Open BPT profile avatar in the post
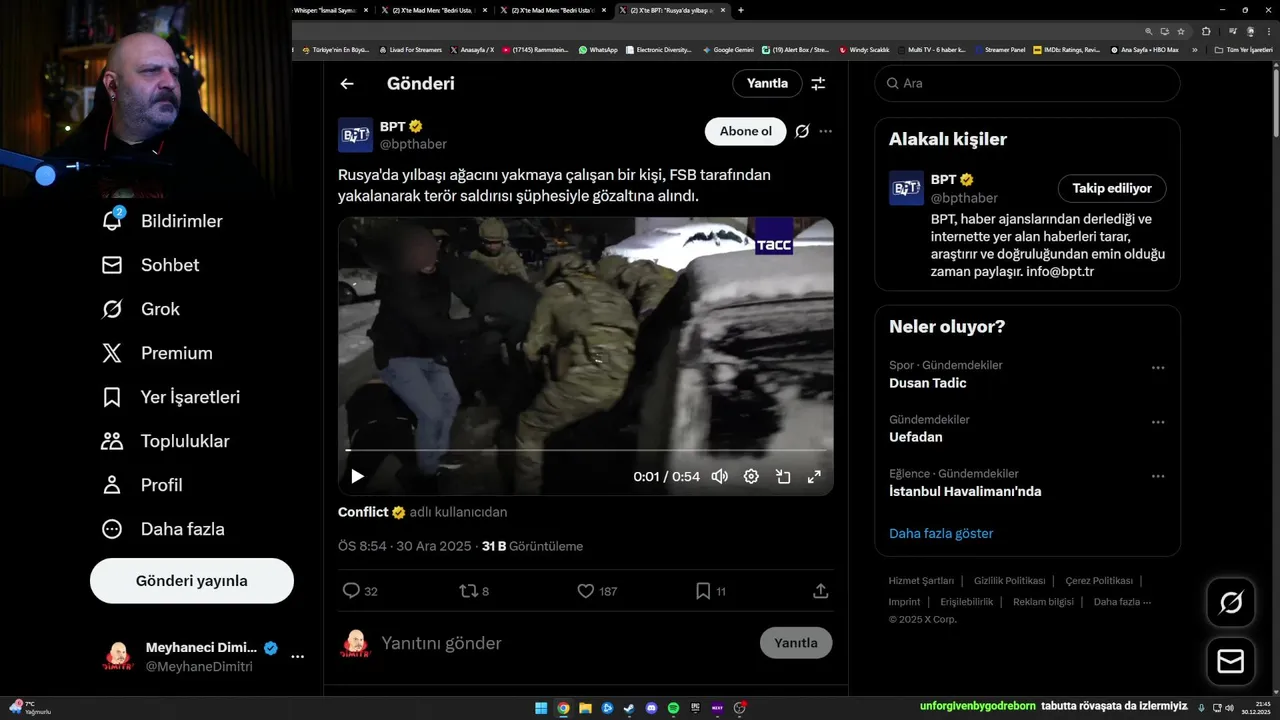Image resolution: width=1280 pixels, height=720 pixels. 355,135
